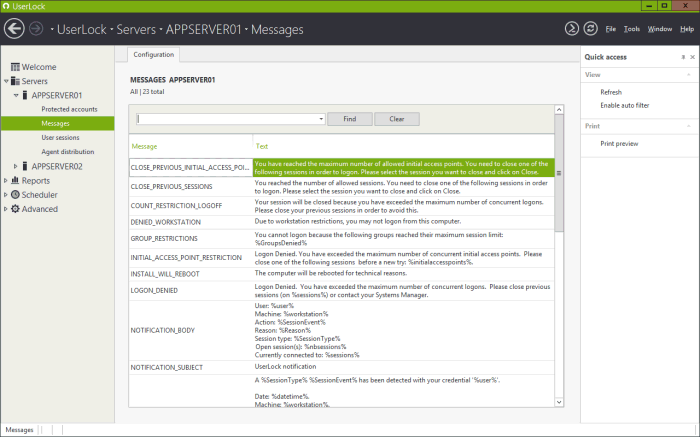The height and width of the screenshot is (437, 700).
Task: Click the UserLock app icon in title bar
Action: click(x=6, y=6)
